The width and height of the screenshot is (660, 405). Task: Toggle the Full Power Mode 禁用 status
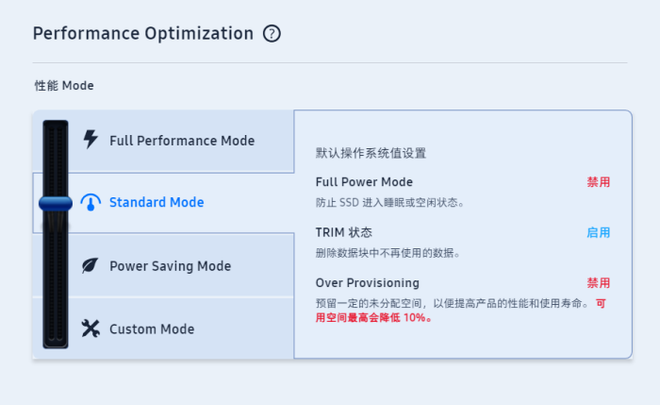[598, 183]
